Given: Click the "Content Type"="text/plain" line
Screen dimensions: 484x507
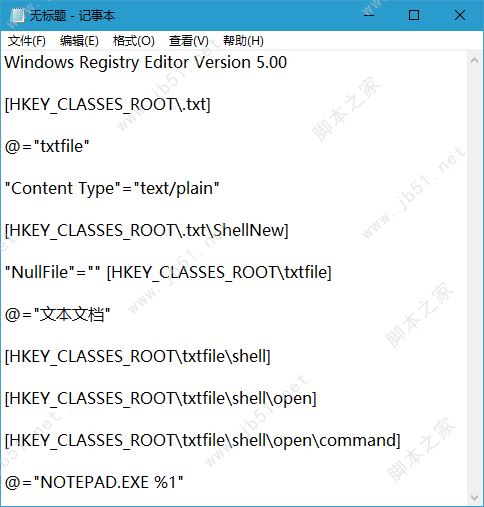Looking at the screenshot, I should point(112,188).
